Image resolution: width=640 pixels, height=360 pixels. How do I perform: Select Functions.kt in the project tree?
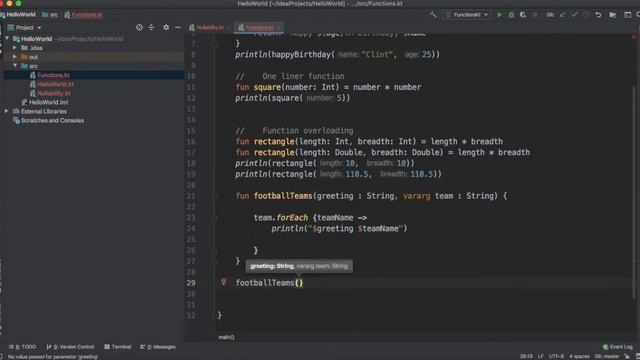[x=53, y=75]
